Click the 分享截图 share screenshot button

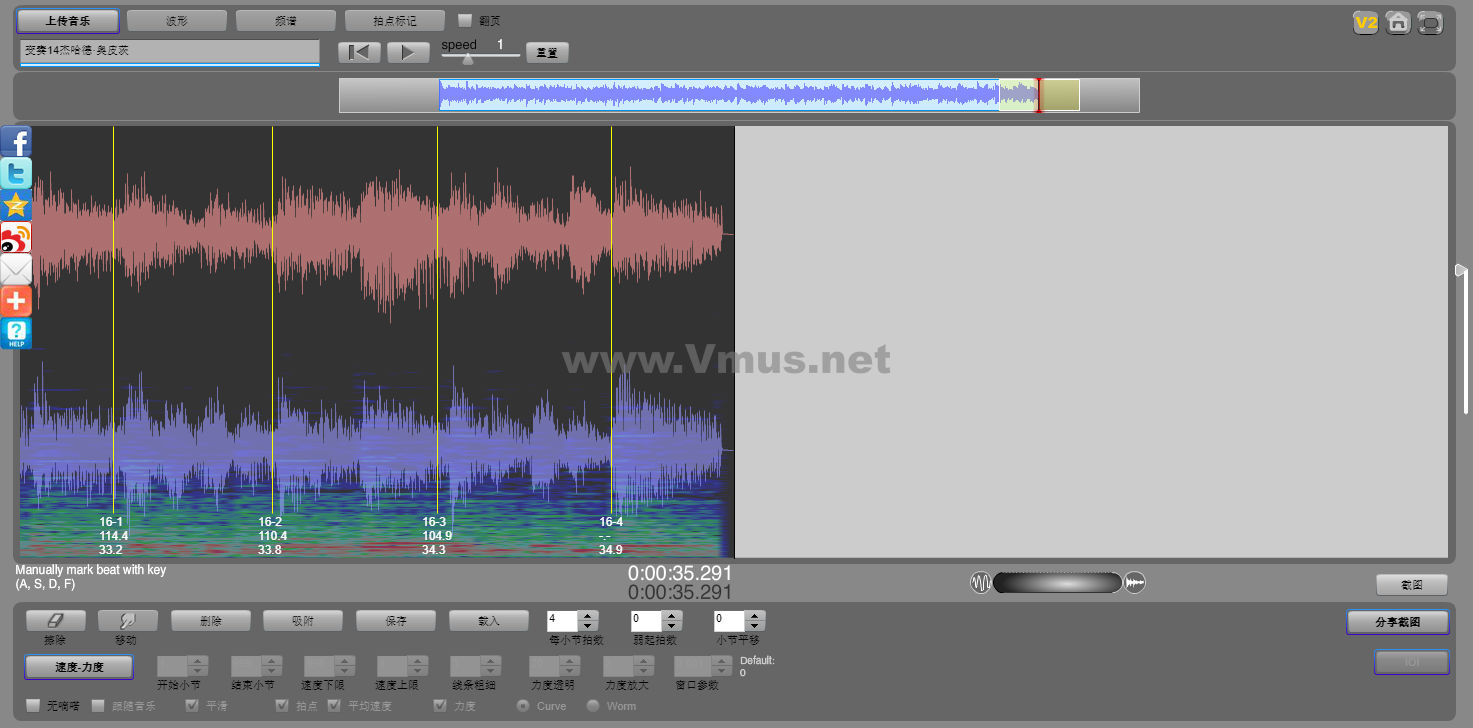(x=1397, y=622)
